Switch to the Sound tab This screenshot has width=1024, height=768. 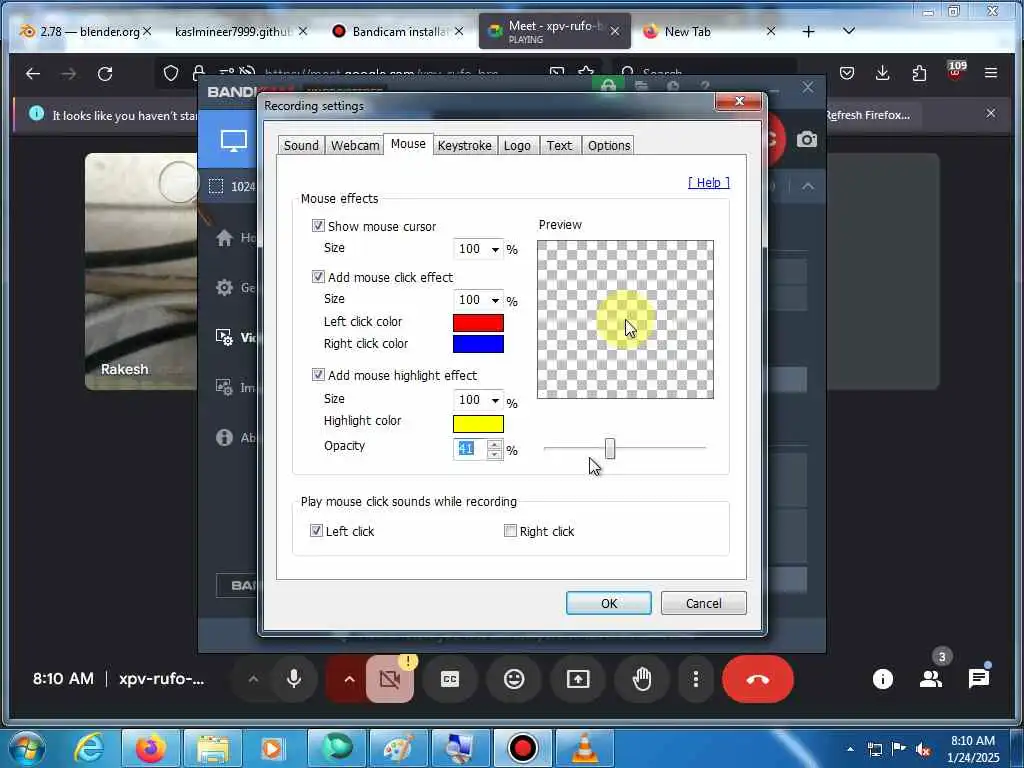click(300, 145)
